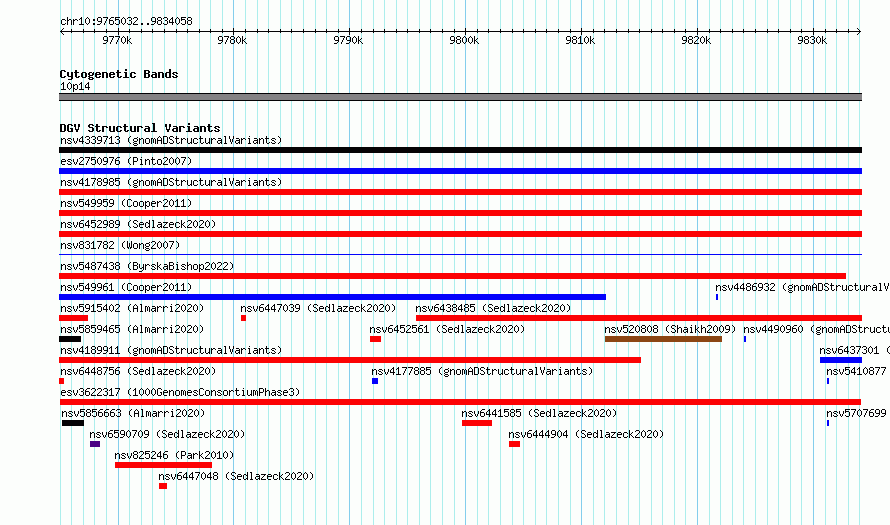890x525 pixels.
Task: Open the nsv4339713 (gnomADStructuralVariants) label
Action: tap(171, 140)
